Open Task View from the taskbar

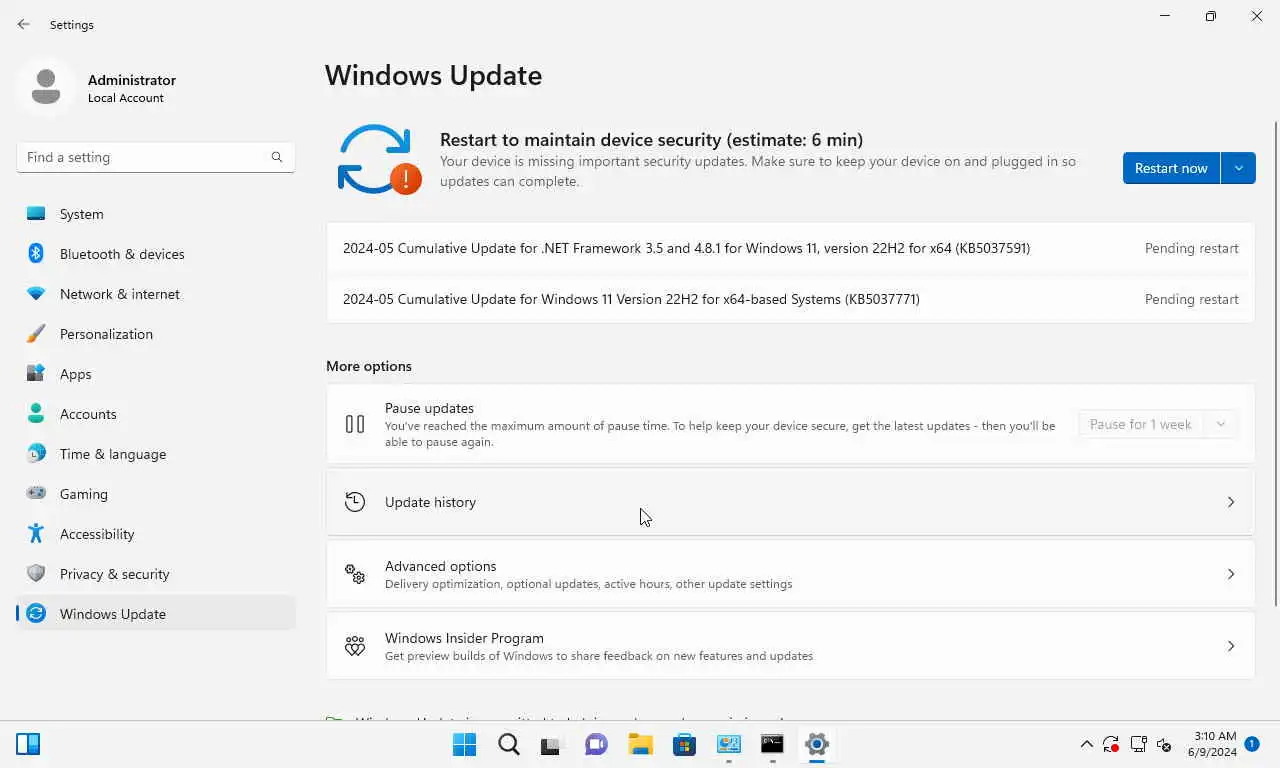(552, 745)
